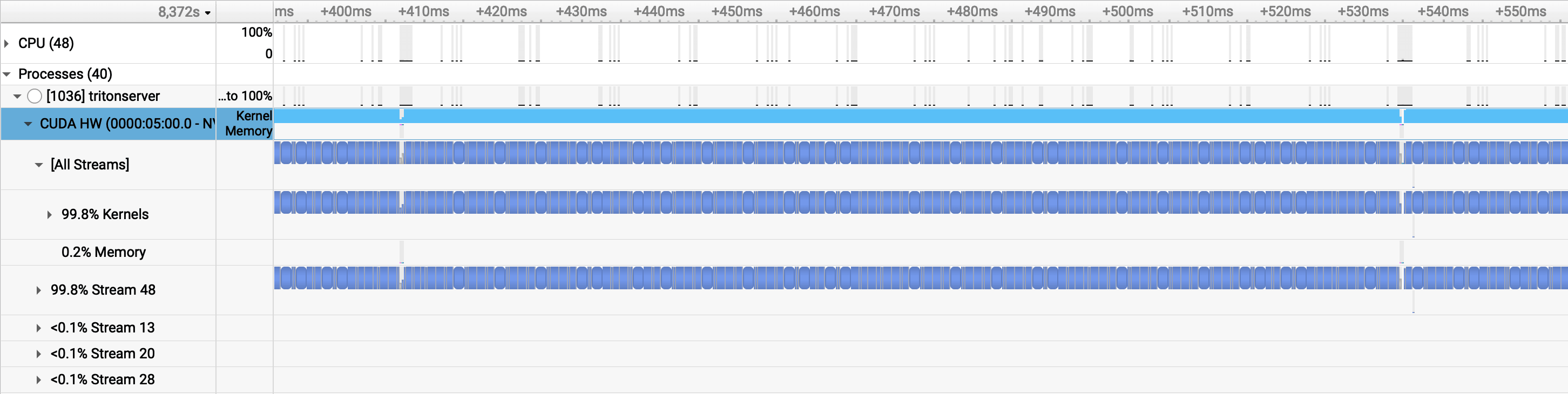Expand the <0.1% Stream 13 row
Viewport: 1568px width, 394px height.
38,328
